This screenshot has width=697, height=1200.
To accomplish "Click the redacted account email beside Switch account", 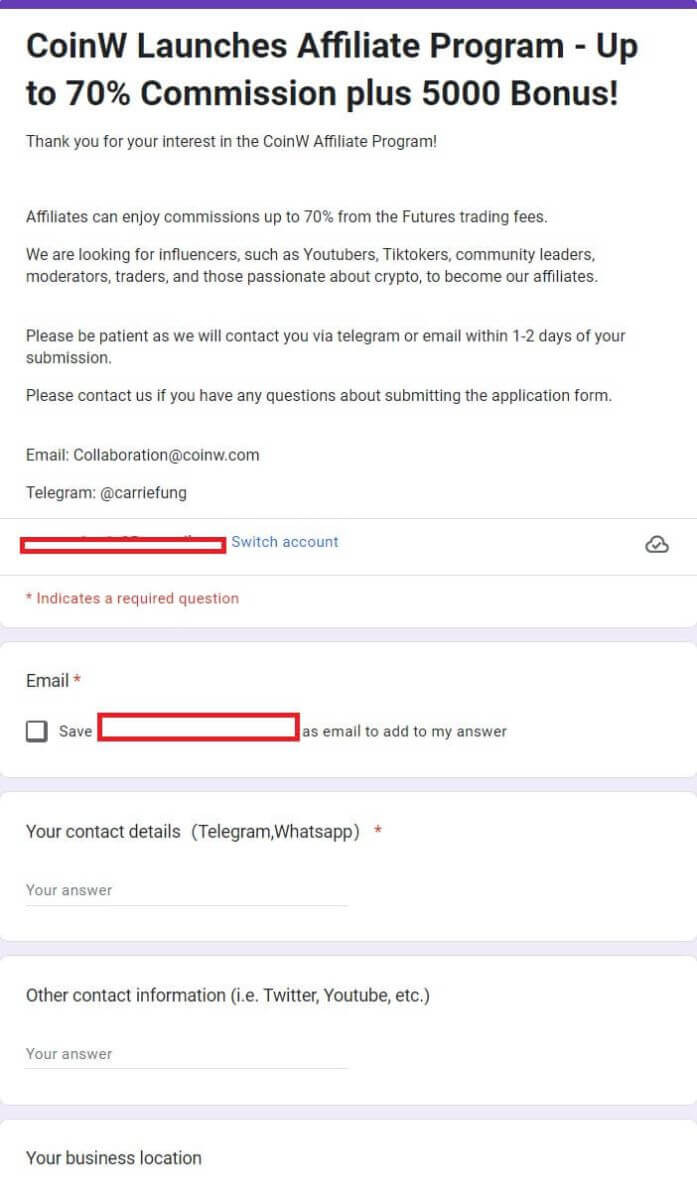I will click(x=123, y=544).
